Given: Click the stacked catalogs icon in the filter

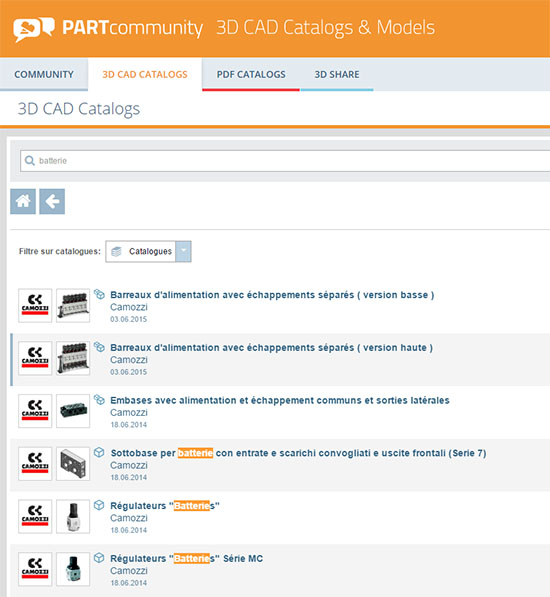Looking at the screenshot, I should [x=116, y=251].
